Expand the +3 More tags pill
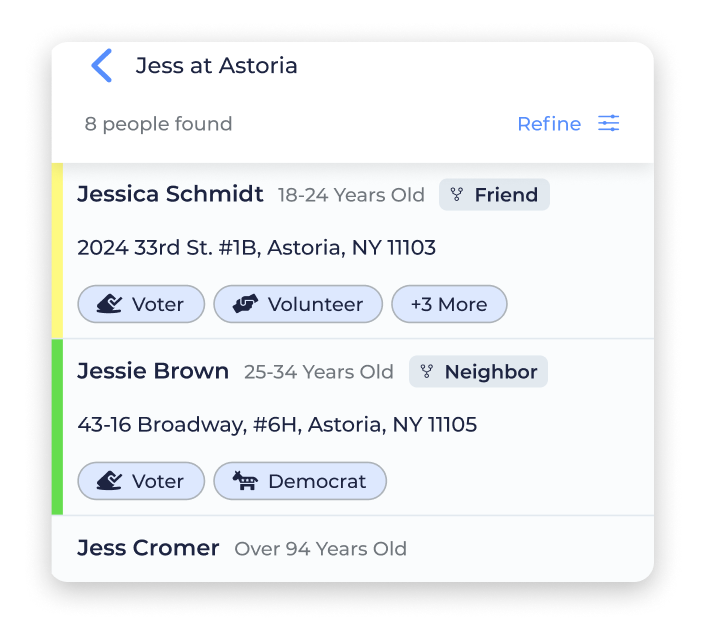 [449, 304]
